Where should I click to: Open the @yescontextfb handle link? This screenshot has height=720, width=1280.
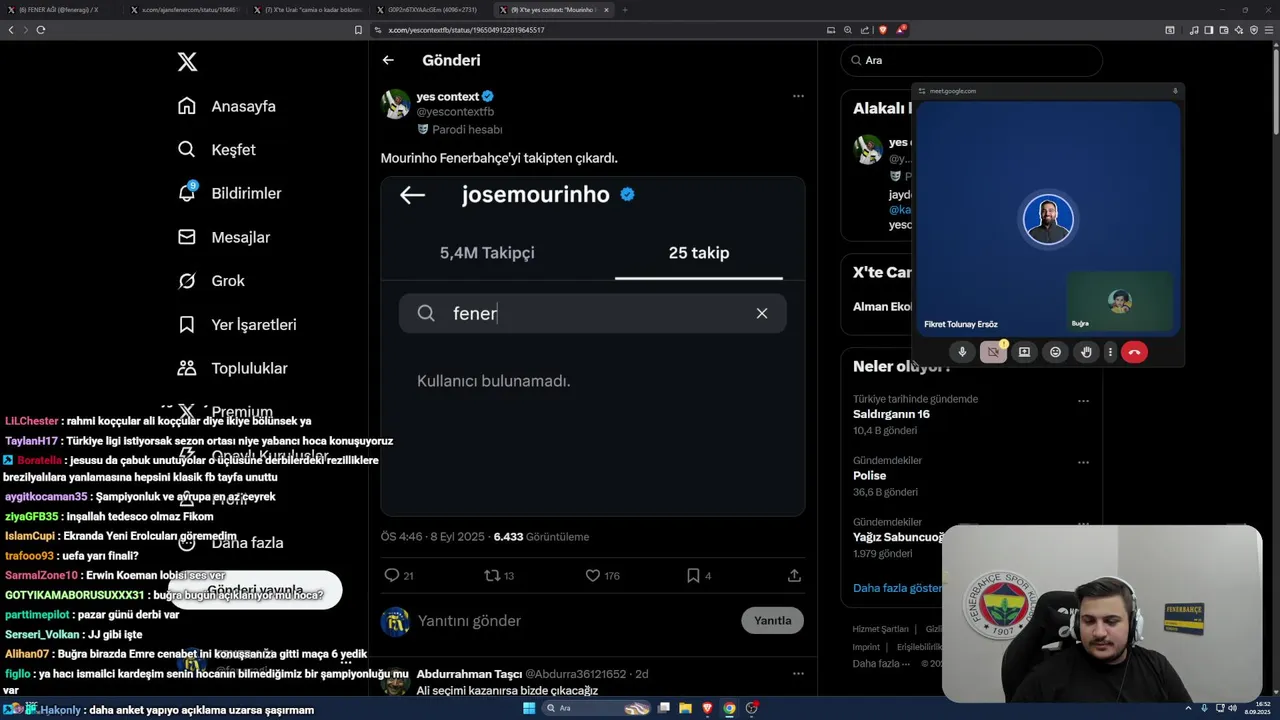pyautogui.click(x=455, y=112)
